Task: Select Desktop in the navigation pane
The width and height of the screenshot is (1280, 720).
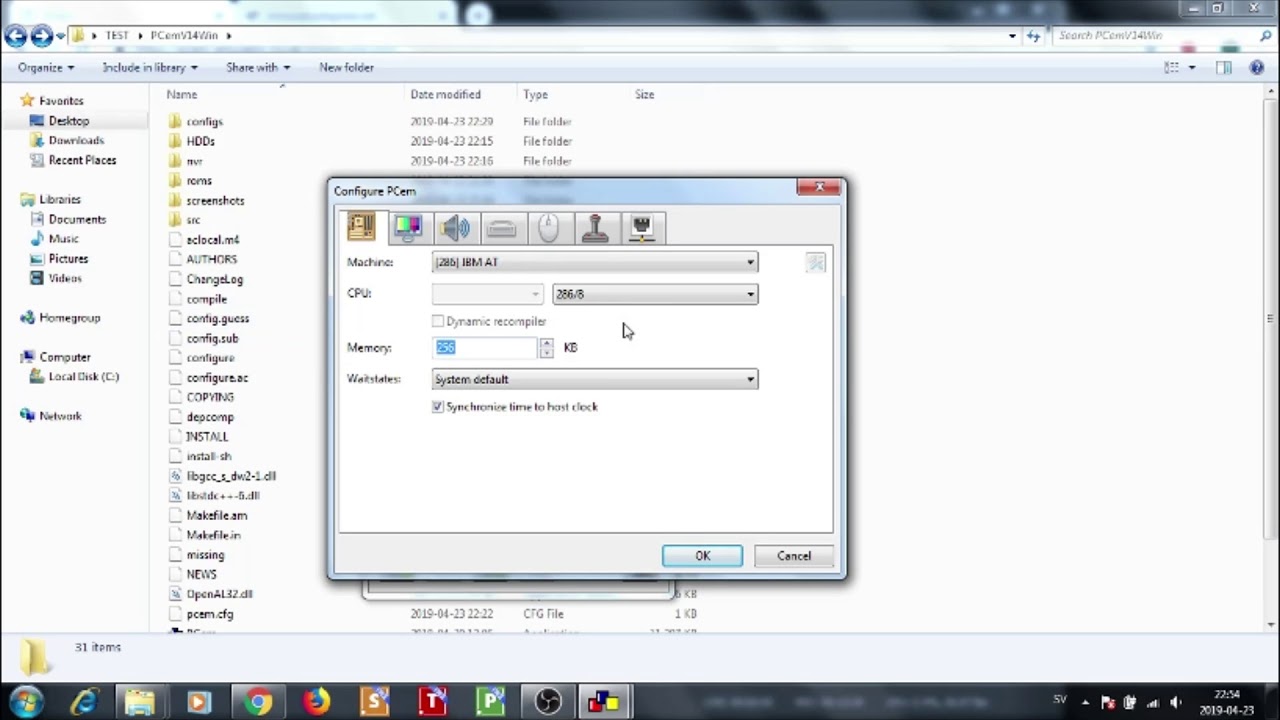Action: point(68,120)
